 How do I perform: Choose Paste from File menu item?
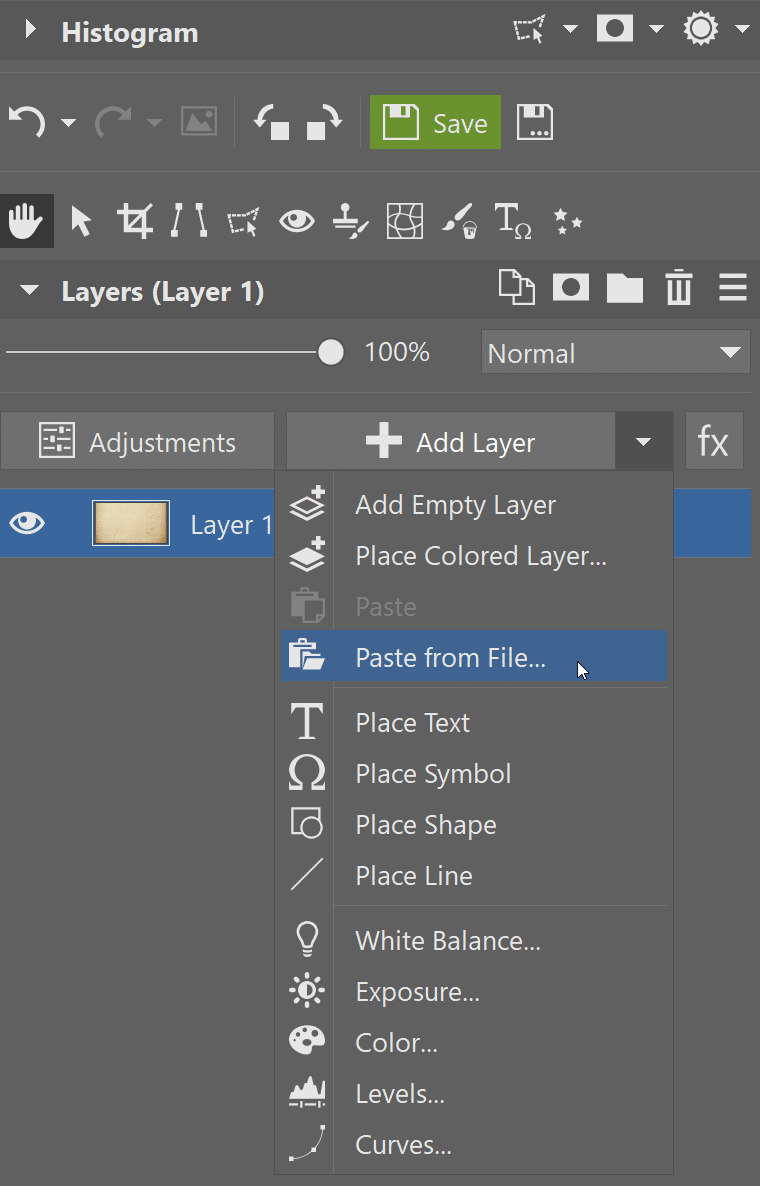tap(450, 657)
